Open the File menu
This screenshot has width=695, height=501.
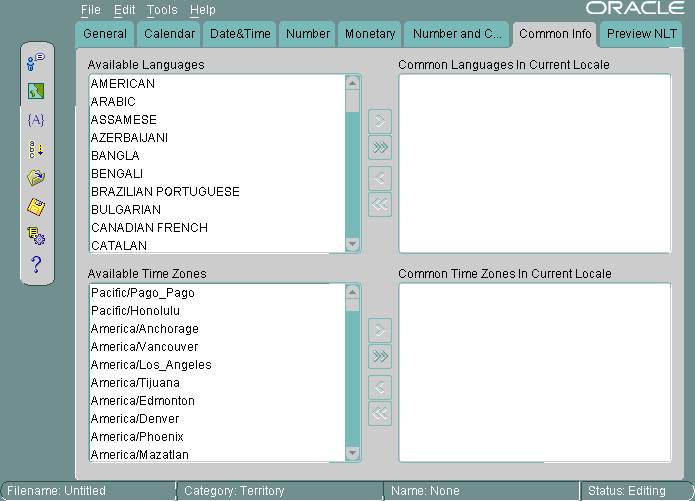(x=91, y=10)
